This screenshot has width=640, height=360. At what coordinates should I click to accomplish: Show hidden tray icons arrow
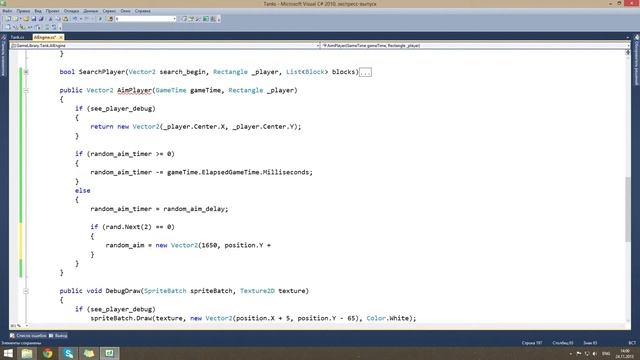point(571,353)
